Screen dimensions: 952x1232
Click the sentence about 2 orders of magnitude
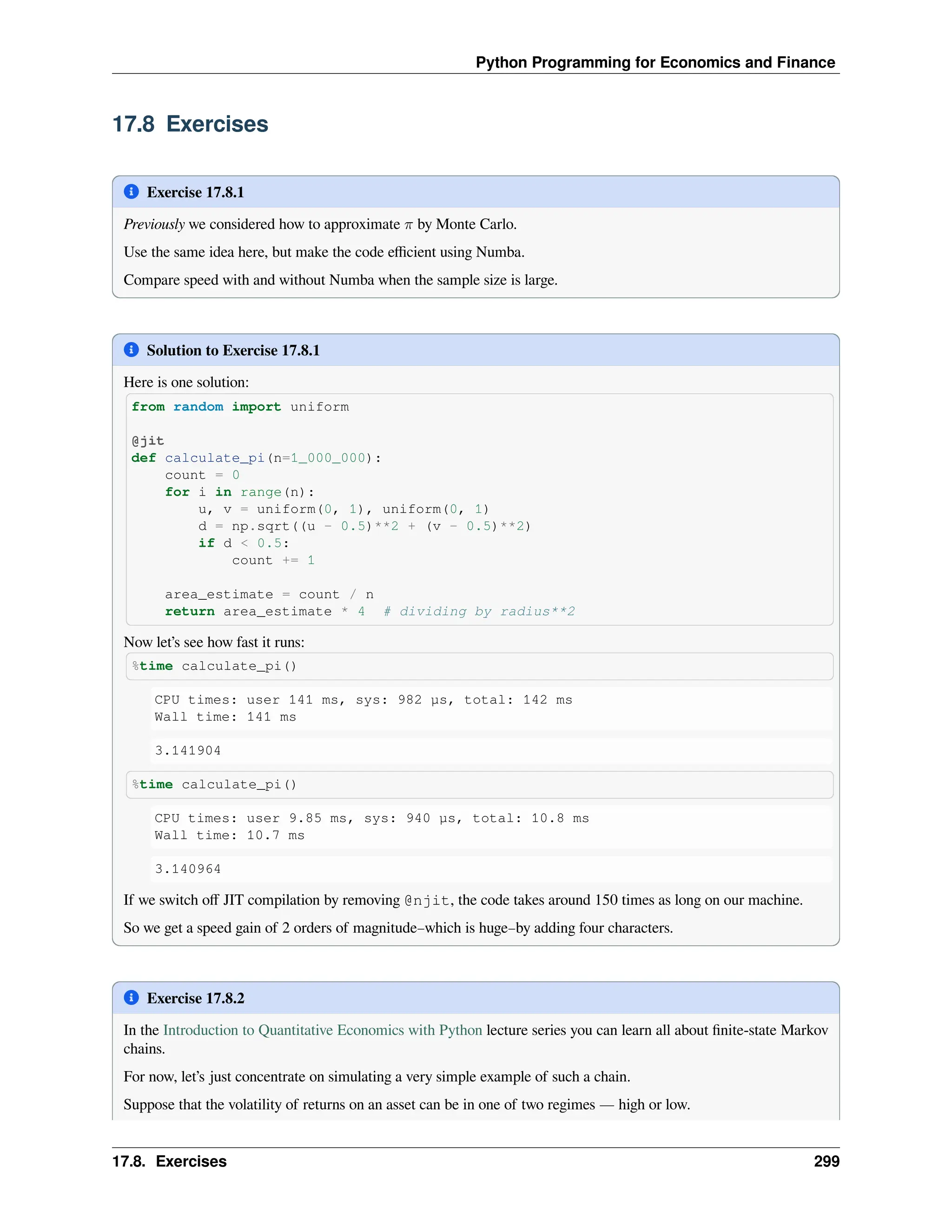click(x=398, y=928)
